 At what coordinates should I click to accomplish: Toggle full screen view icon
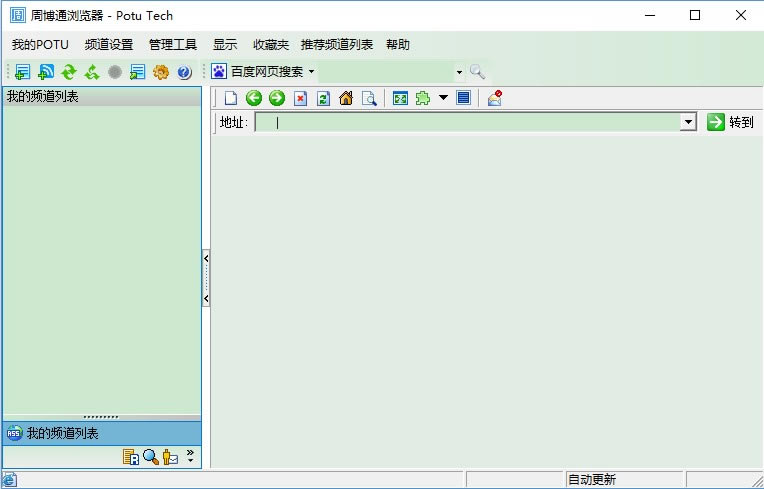(x=400, y=98)
